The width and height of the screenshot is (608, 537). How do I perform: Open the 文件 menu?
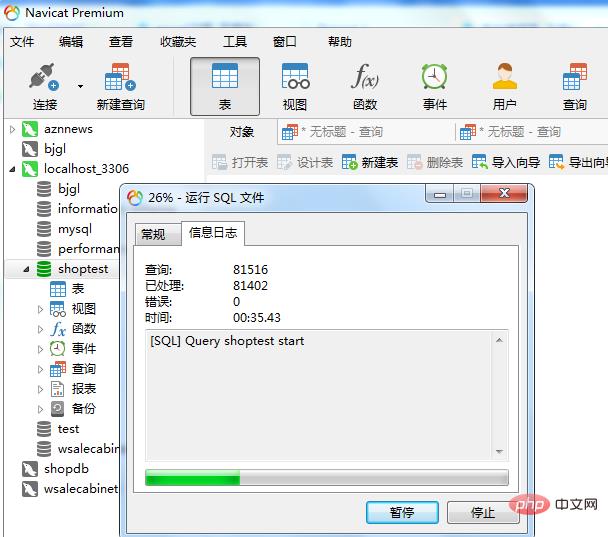coord(22,41)
